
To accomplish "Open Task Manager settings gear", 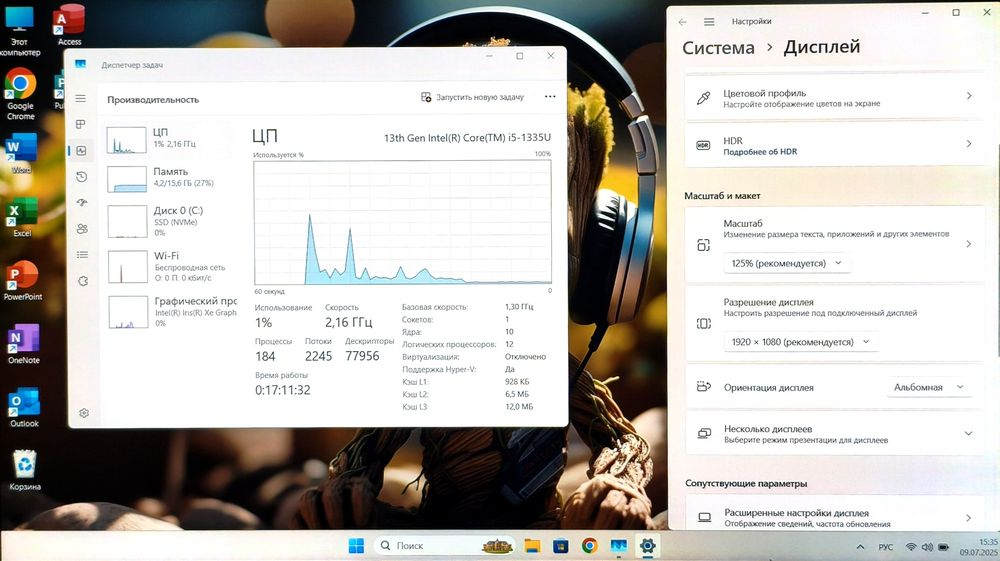I will tap(84, 413).
